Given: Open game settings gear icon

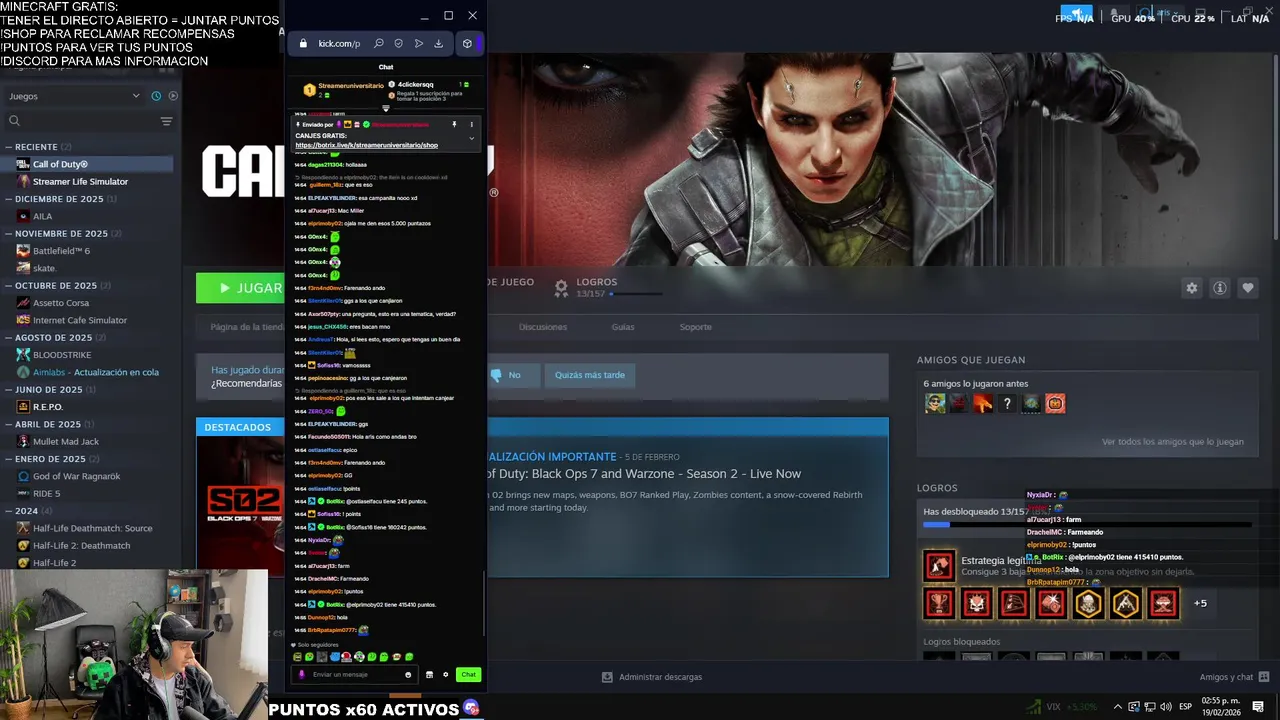Looking at the screenshot, I should pos(1191,288).
